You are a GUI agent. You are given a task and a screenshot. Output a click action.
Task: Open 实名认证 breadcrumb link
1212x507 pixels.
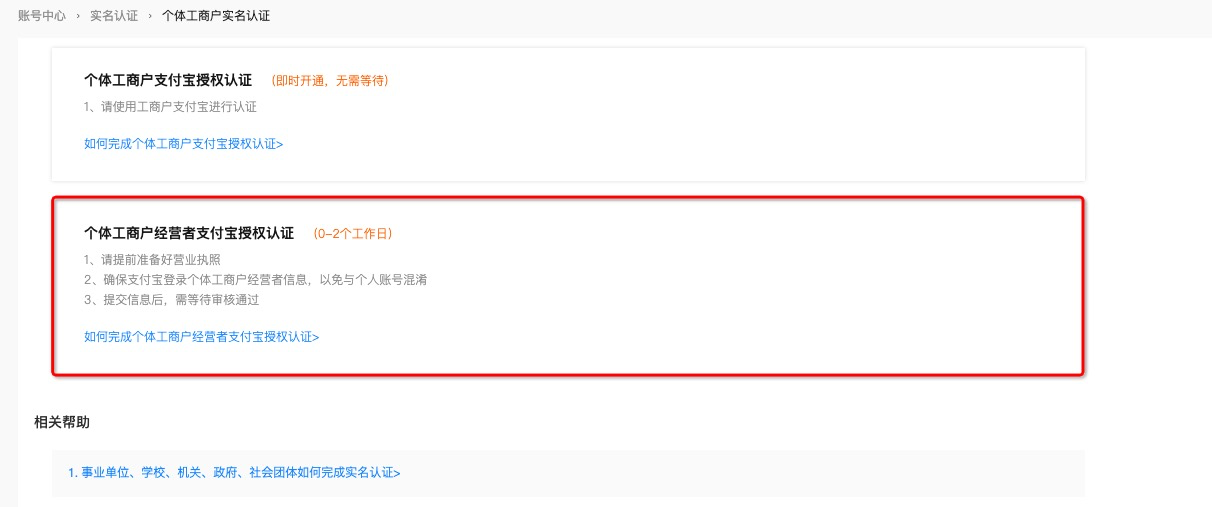point(114,16)
